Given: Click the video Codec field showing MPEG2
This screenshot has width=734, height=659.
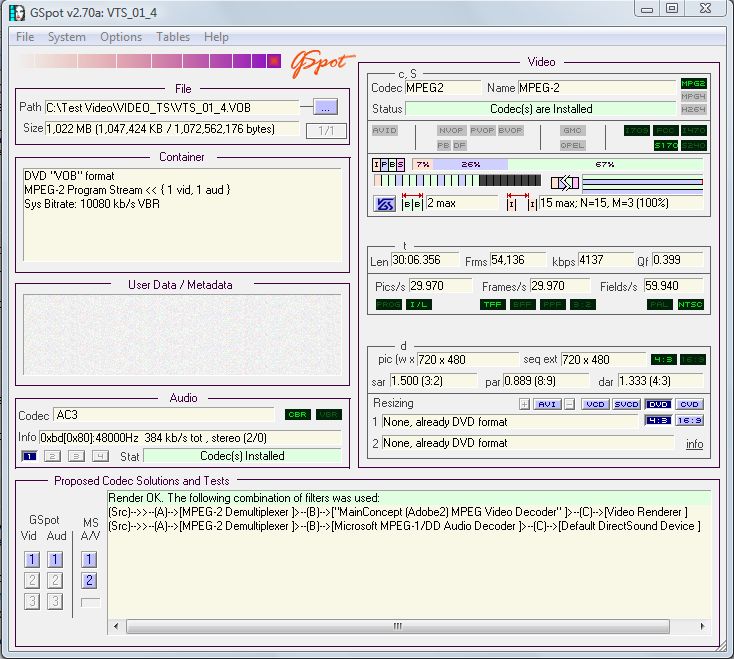Looking at the screenshot, I should click(x=443, y=88).
